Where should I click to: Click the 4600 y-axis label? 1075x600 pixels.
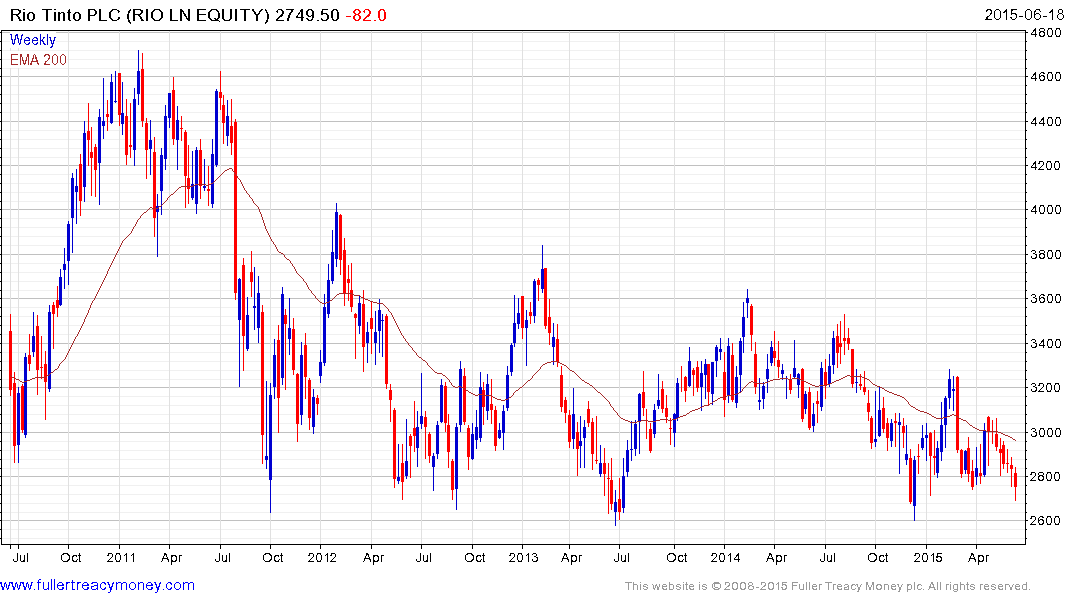click(1046, 77)
